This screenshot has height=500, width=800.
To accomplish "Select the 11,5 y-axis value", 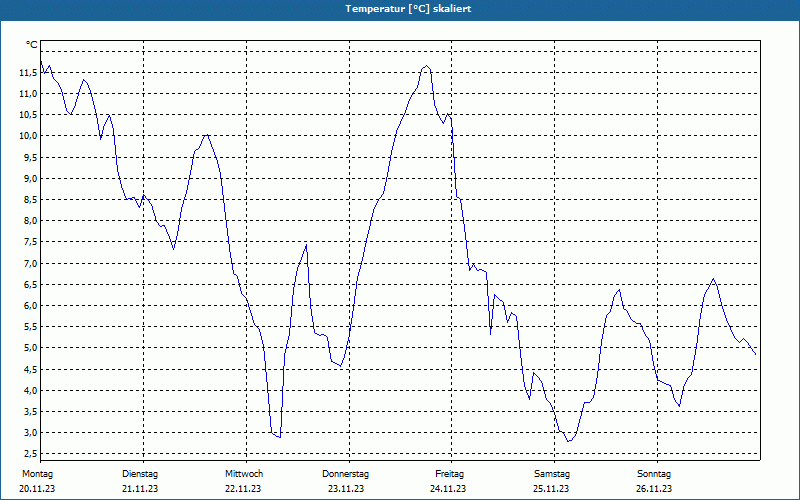I will pyautogui.click(x=28, y=73).
